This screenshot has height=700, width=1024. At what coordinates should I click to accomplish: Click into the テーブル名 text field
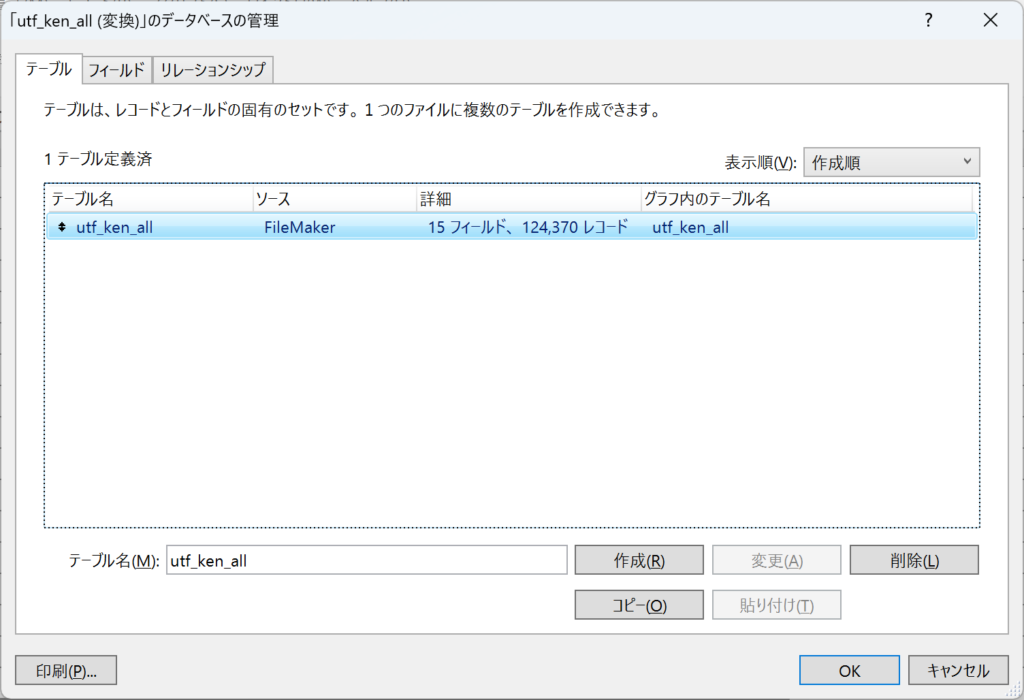click(366, 560)
